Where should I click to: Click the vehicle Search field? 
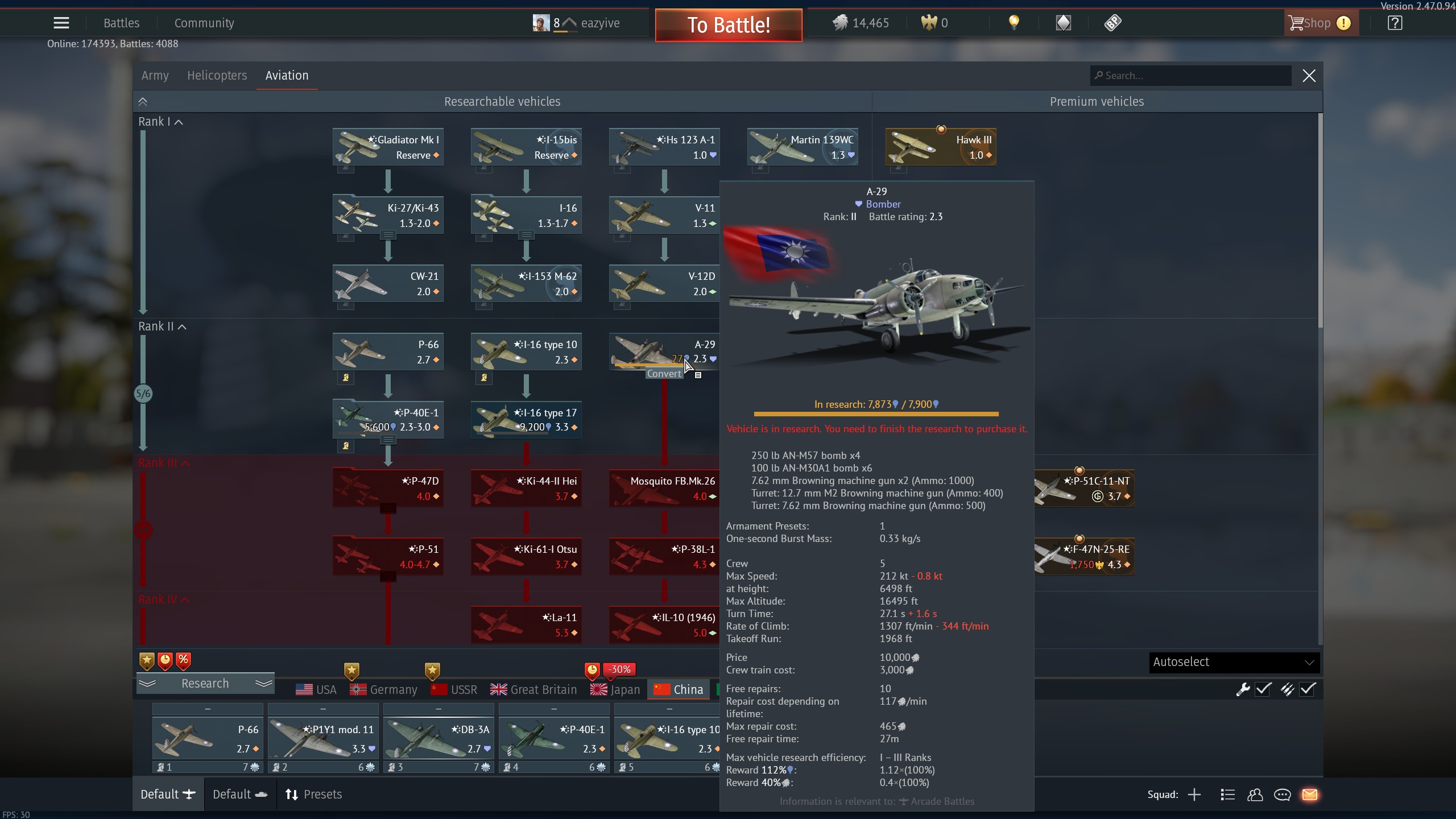point(1190,76)
